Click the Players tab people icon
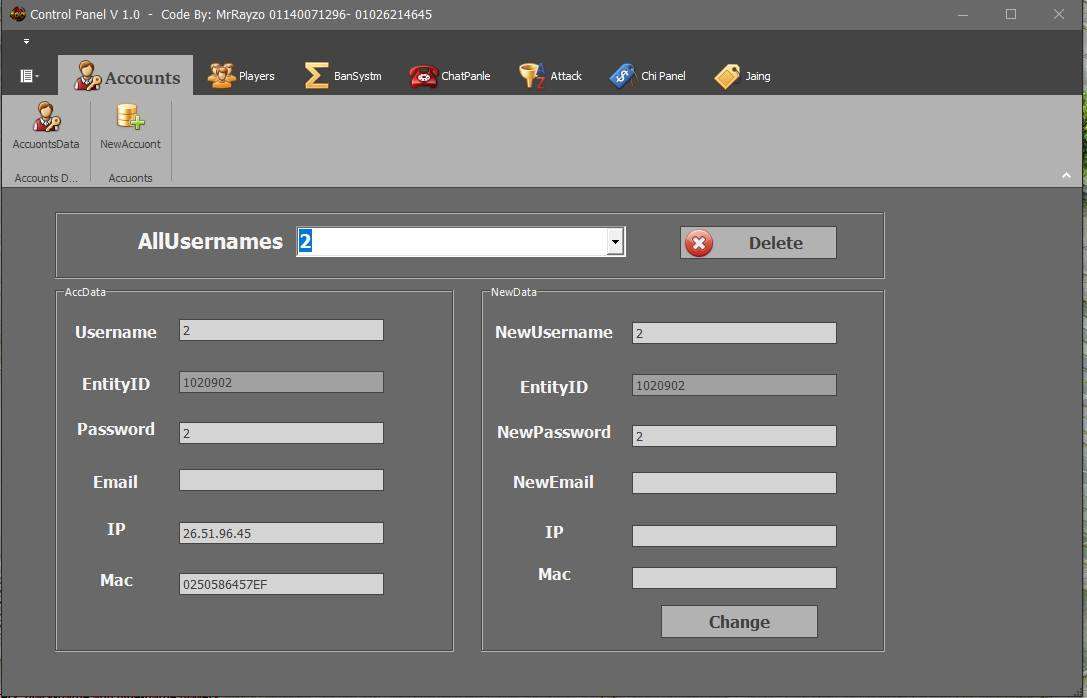Image resolution: width=1087 pixels, height=698 pixels. click(x=222, y=76)
